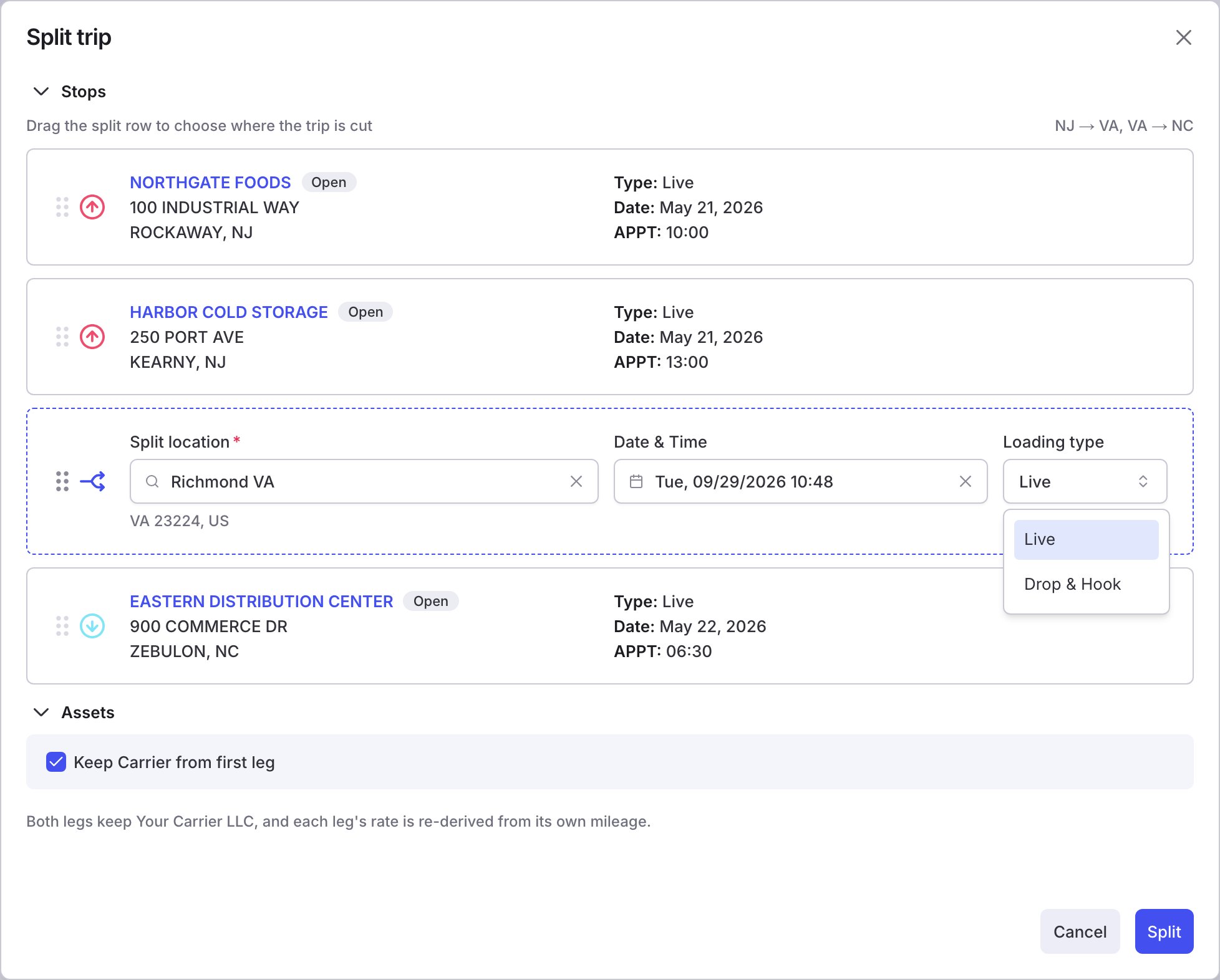Grab drag handle for Eastern Distribution Center
1220x980 pixels.
[x=62, y=626]
